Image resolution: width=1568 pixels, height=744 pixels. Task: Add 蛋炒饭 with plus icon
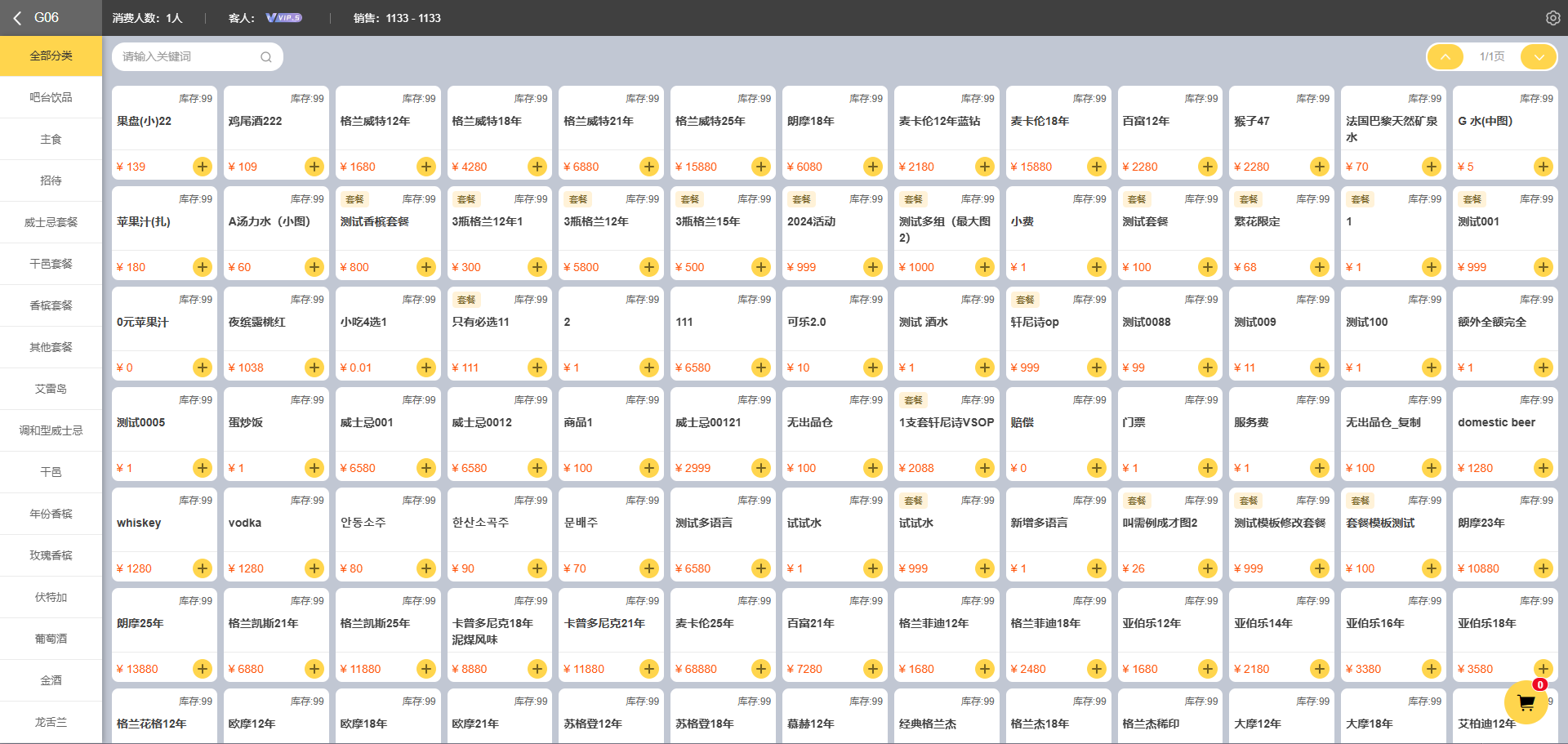pos(314,468)
